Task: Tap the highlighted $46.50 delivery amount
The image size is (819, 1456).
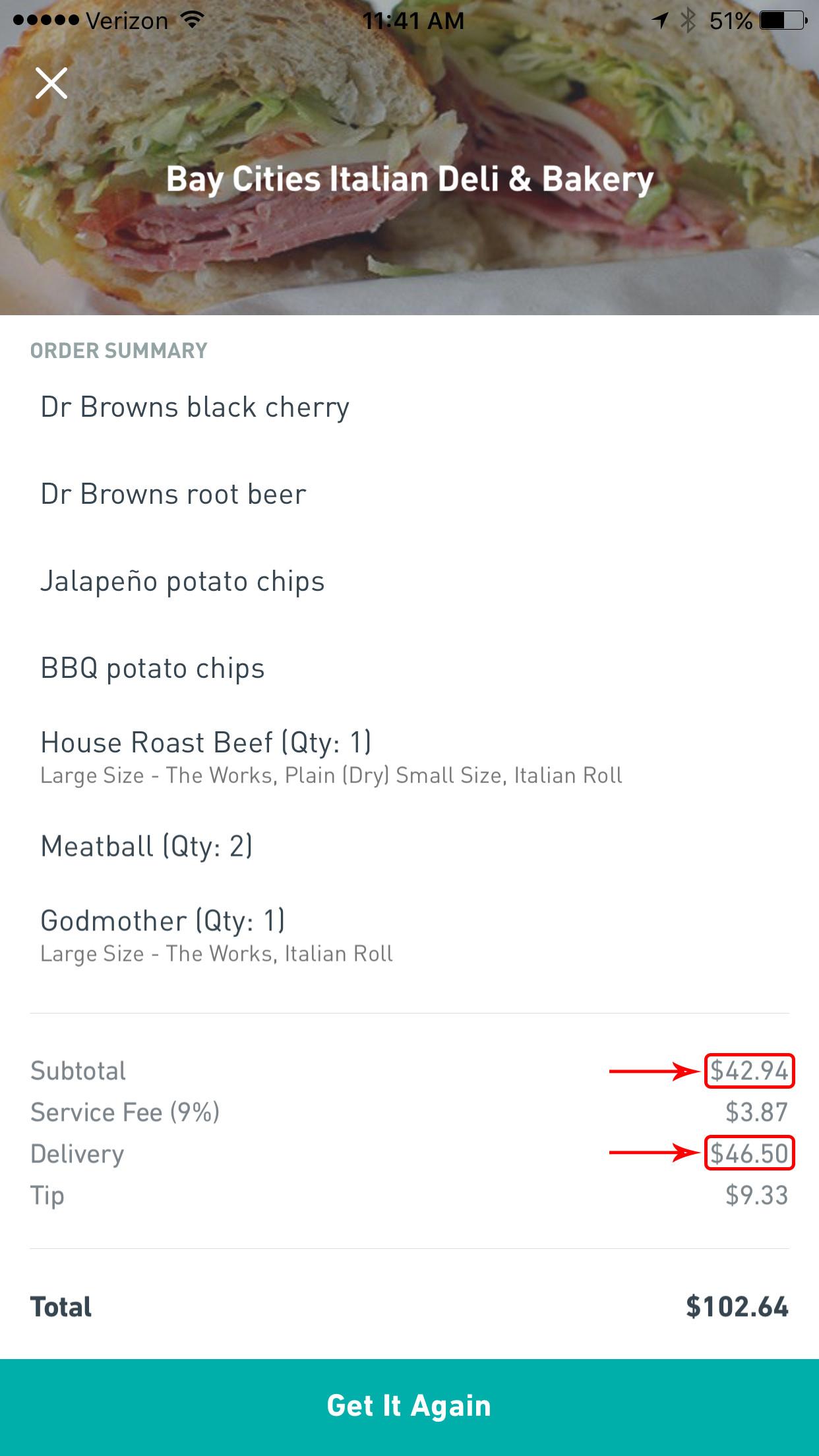Action: pos(749,1153)
